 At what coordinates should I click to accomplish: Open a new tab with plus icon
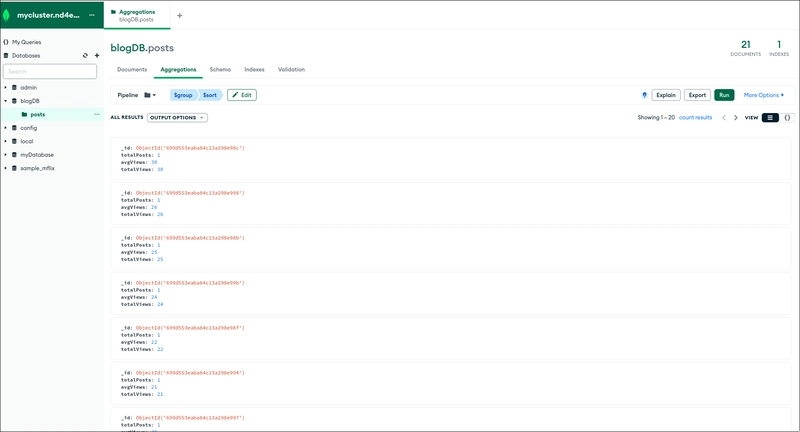point(180,15)
